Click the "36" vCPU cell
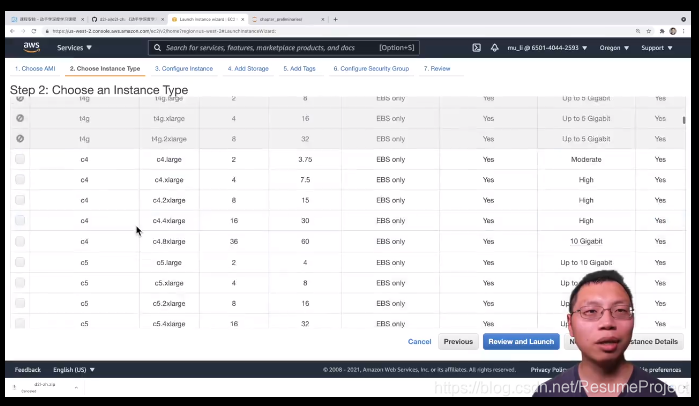The image size is (699, 406). pyautogui.click(x=234, y=241)
